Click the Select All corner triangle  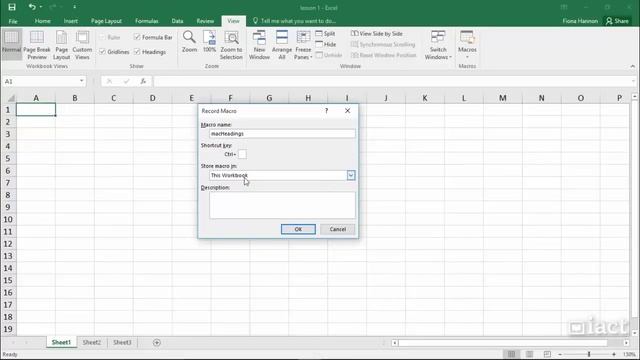click(11, 98)
